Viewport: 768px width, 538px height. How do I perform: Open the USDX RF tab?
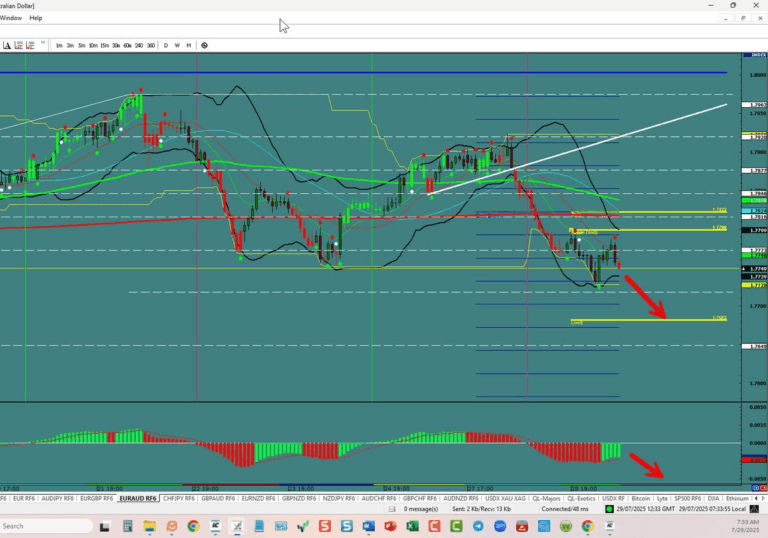click(x=613, y=498)
